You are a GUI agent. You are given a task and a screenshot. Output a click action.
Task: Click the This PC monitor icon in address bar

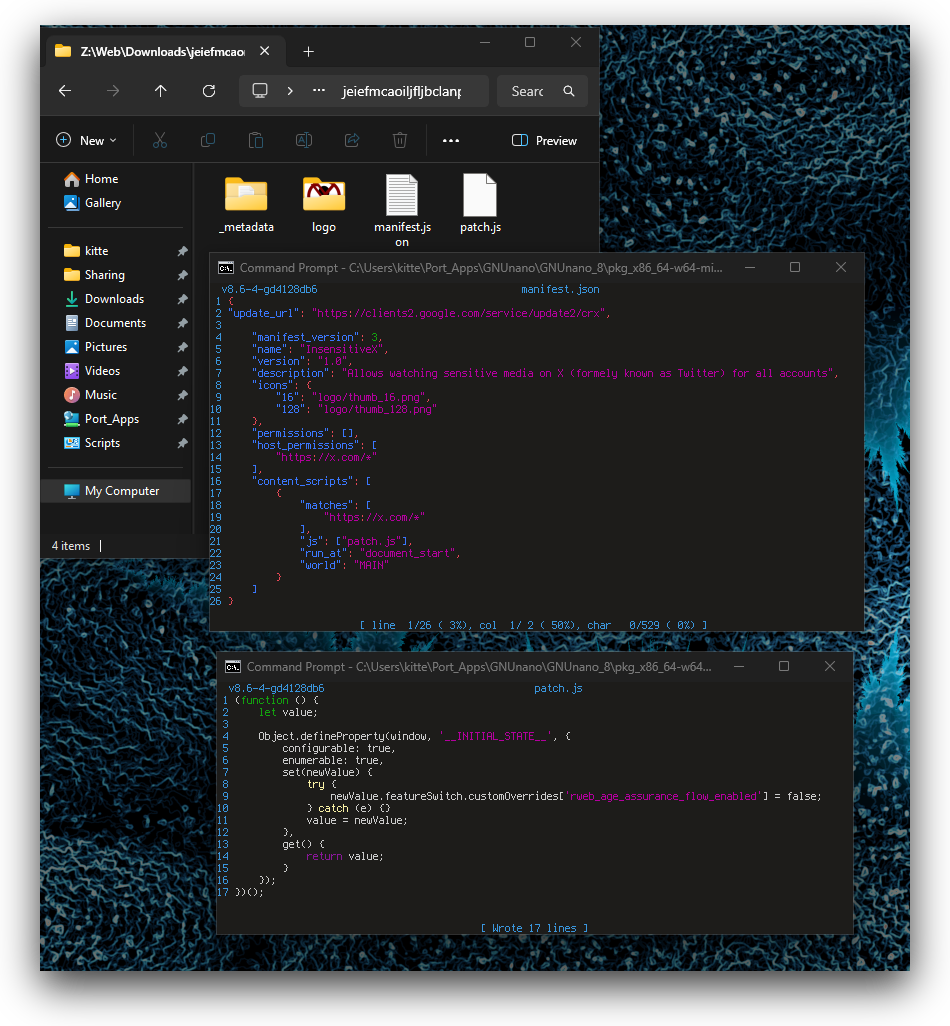coord(260,91)
